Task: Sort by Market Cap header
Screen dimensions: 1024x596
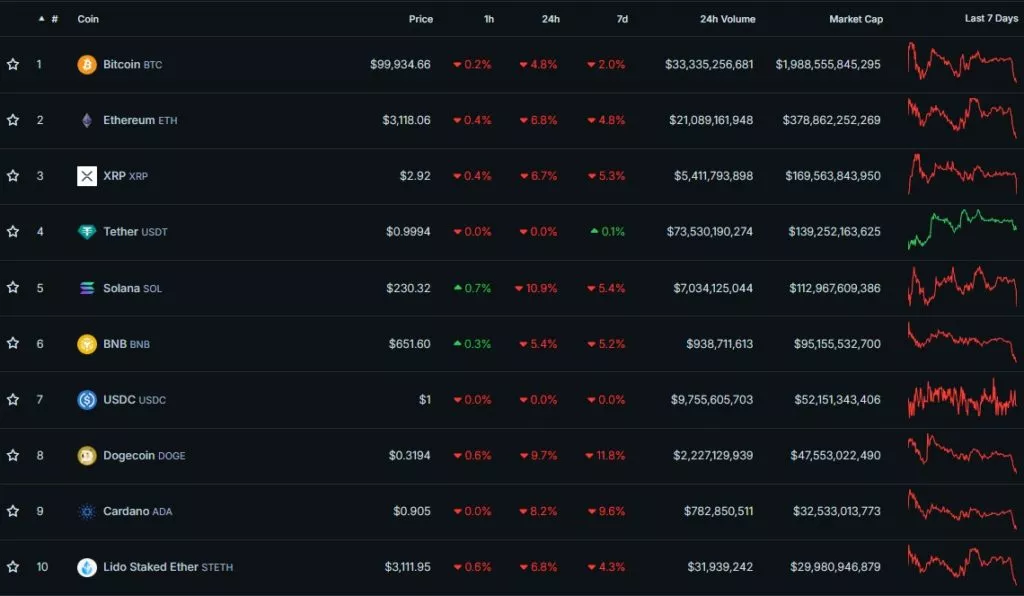Action: click(x=856, y=19)
